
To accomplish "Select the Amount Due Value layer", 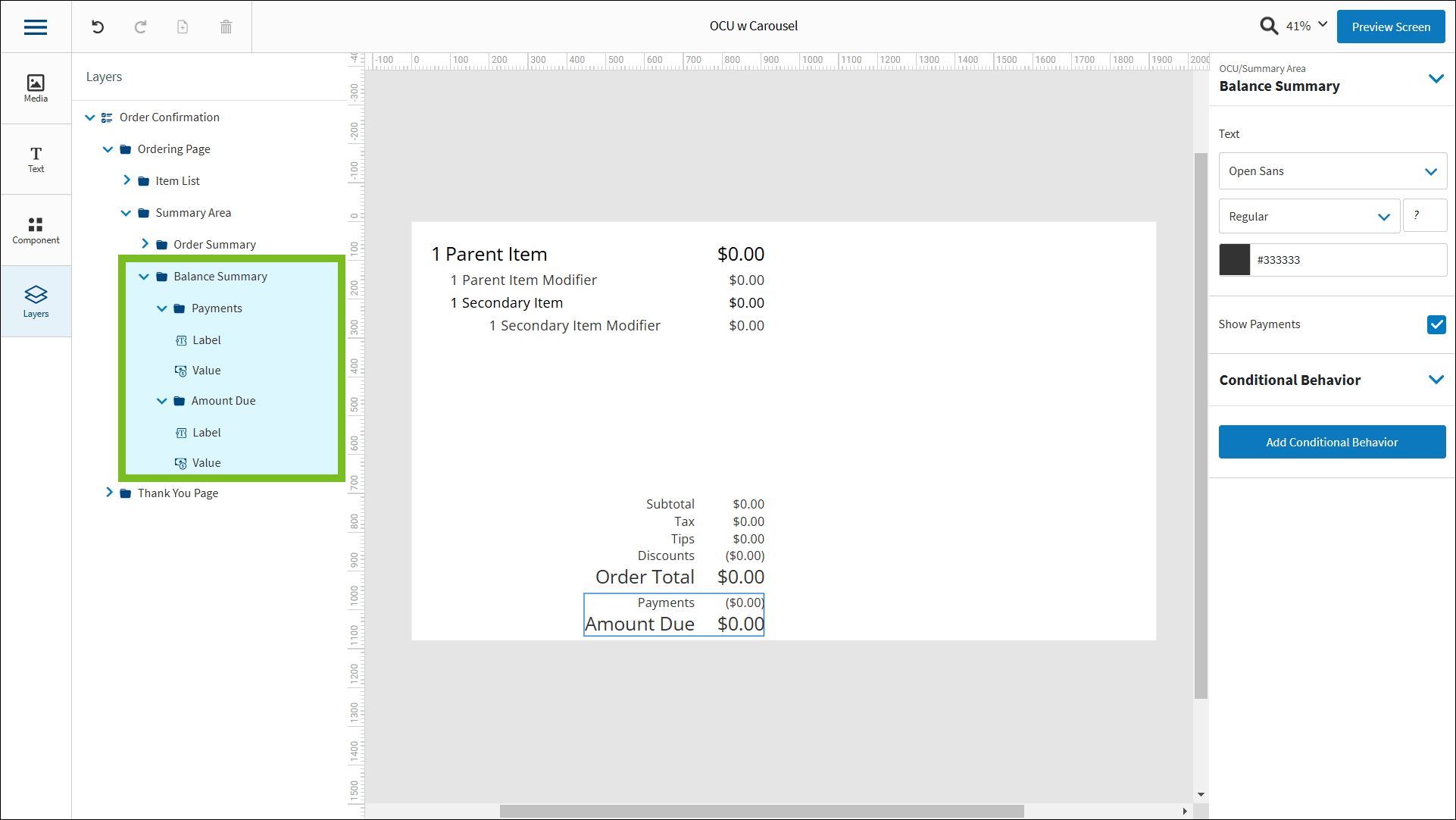I will pyautogui.click(x=207, y=462).
